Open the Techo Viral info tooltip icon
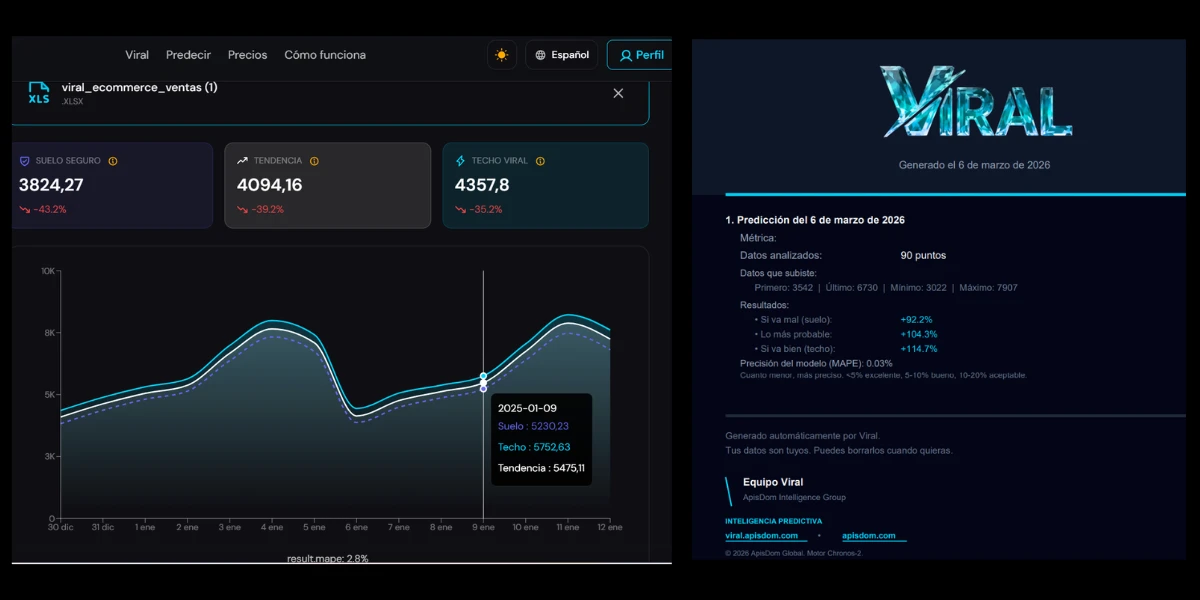The image size is (1200, 600). [540, 159]
